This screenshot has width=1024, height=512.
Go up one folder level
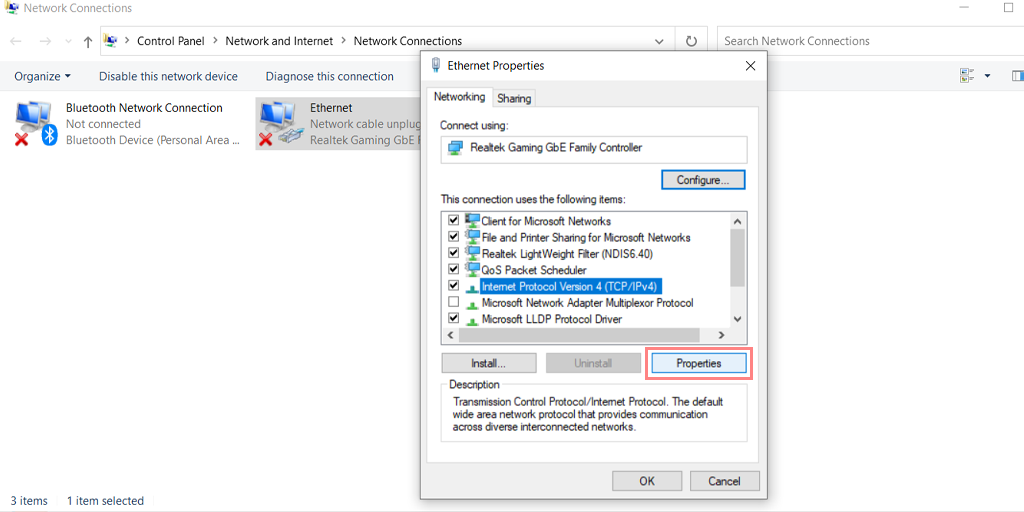[88, 41]
